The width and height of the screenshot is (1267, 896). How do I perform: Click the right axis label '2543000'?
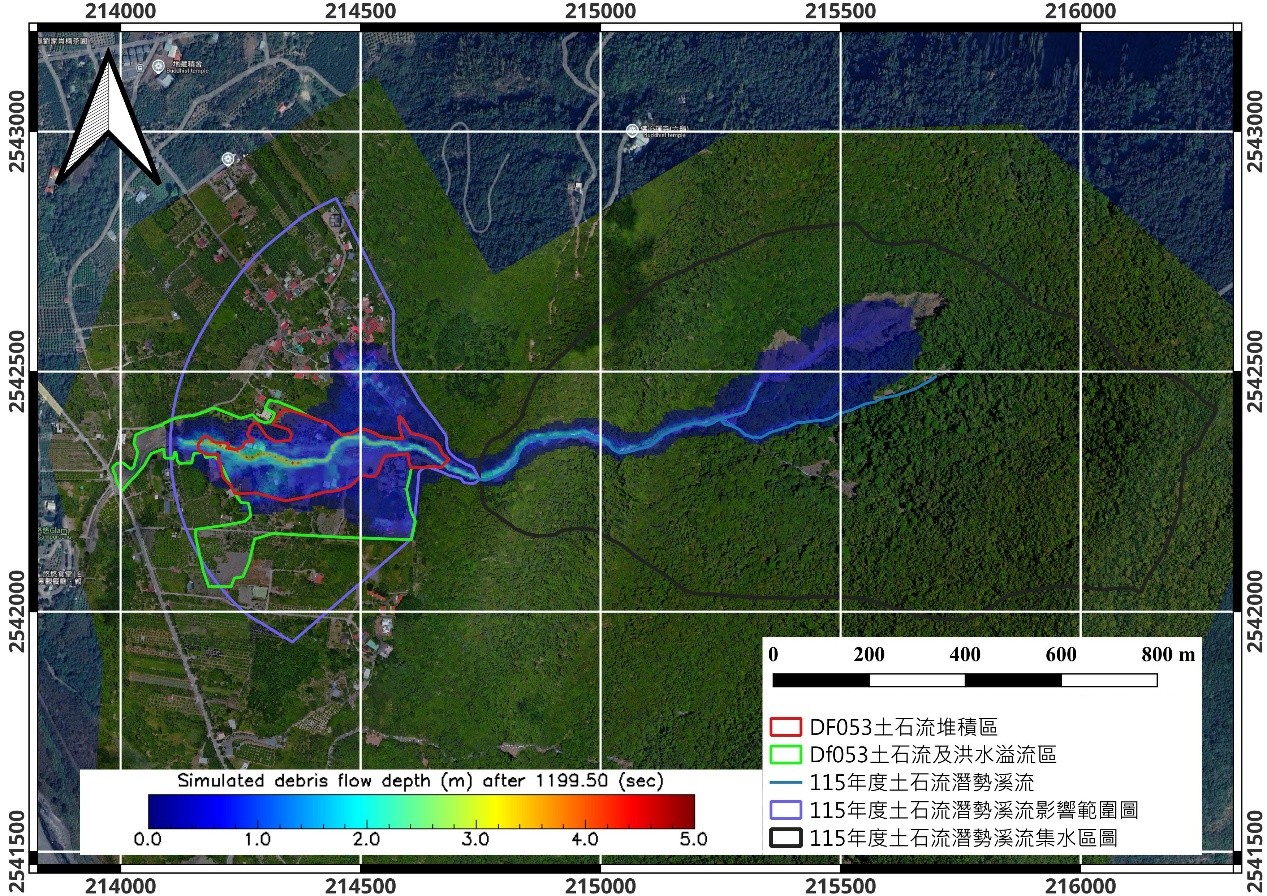(x=1255, y=130)
